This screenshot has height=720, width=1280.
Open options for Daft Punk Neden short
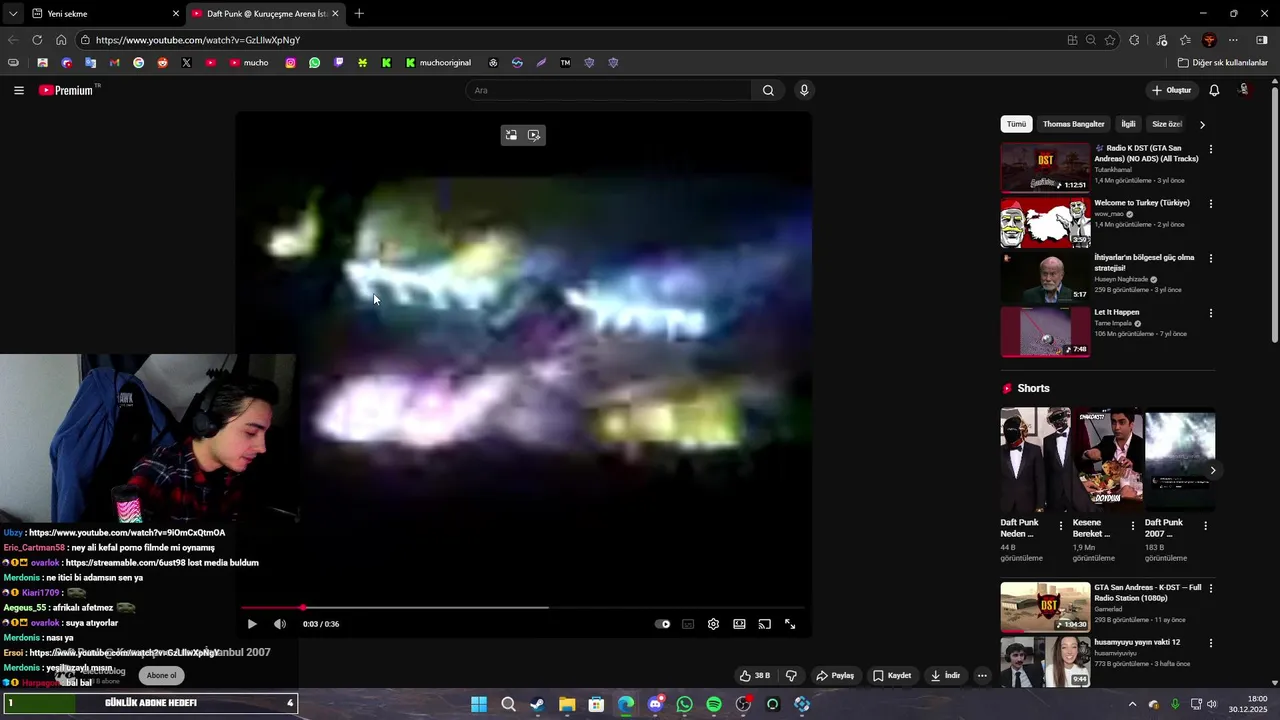click(x=1061, y=525)
